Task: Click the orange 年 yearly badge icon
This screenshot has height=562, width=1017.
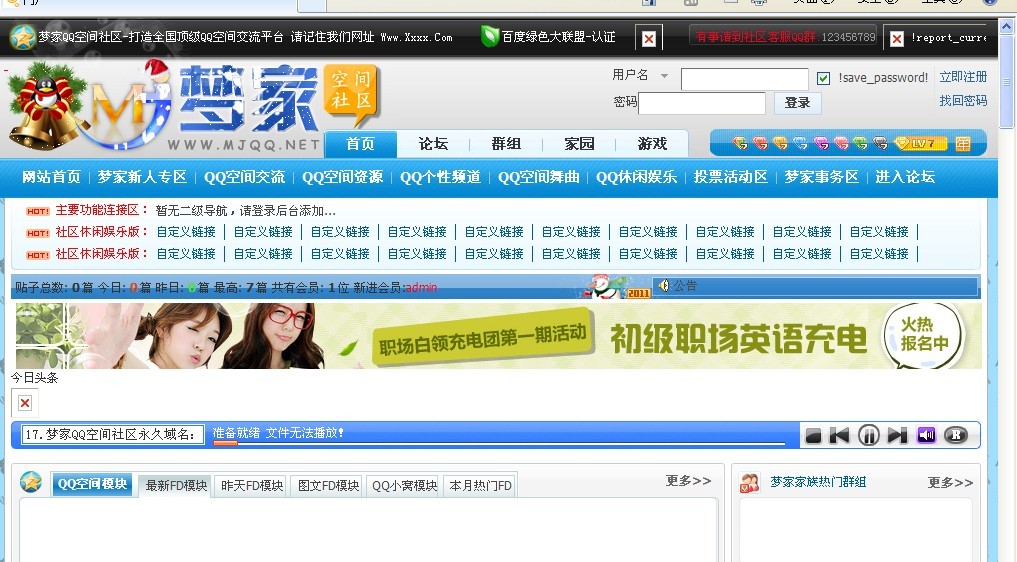Action: tap(963, 143)
